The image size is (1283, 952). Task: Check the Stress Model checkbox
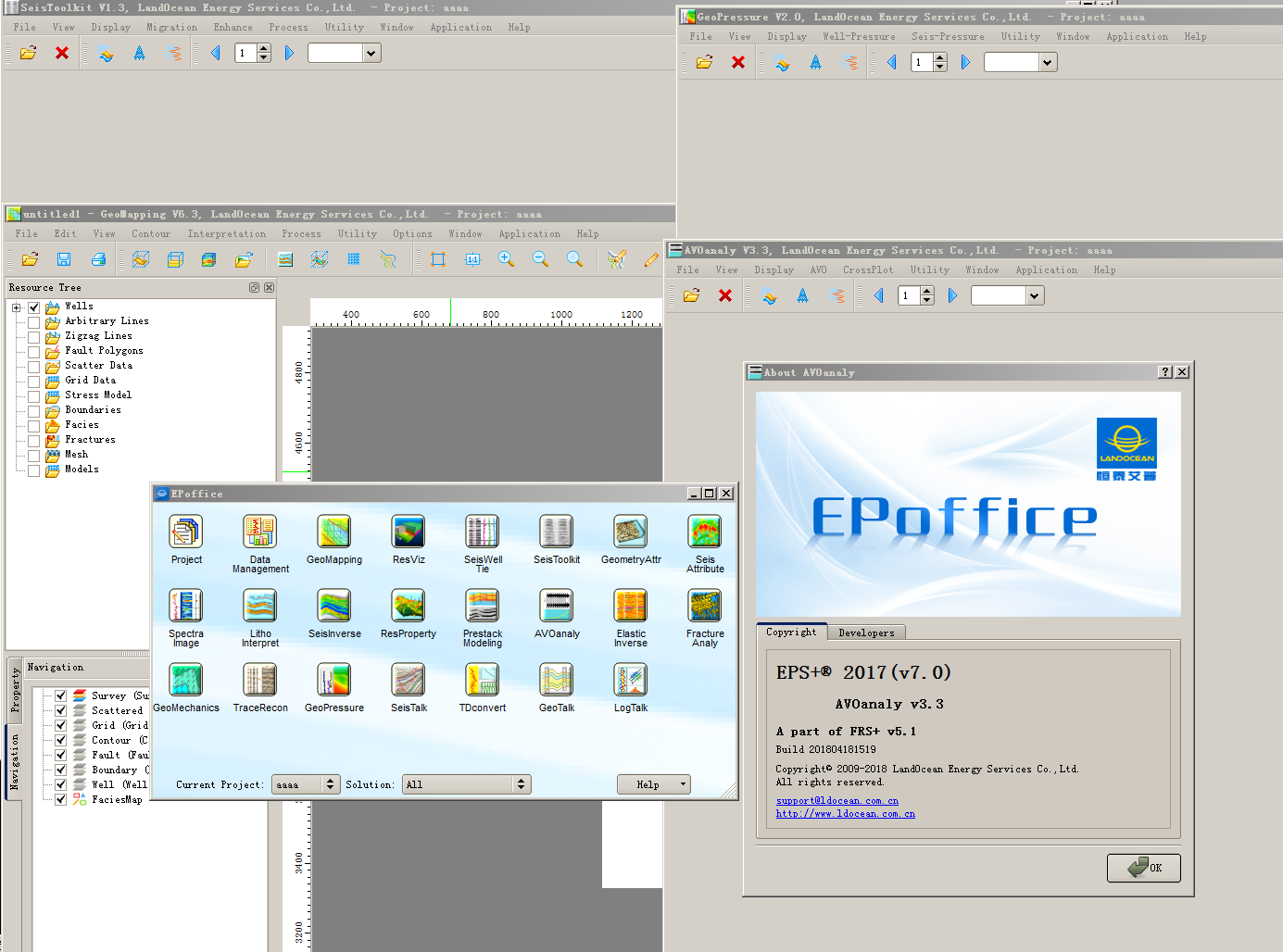[x=34, y=396]
